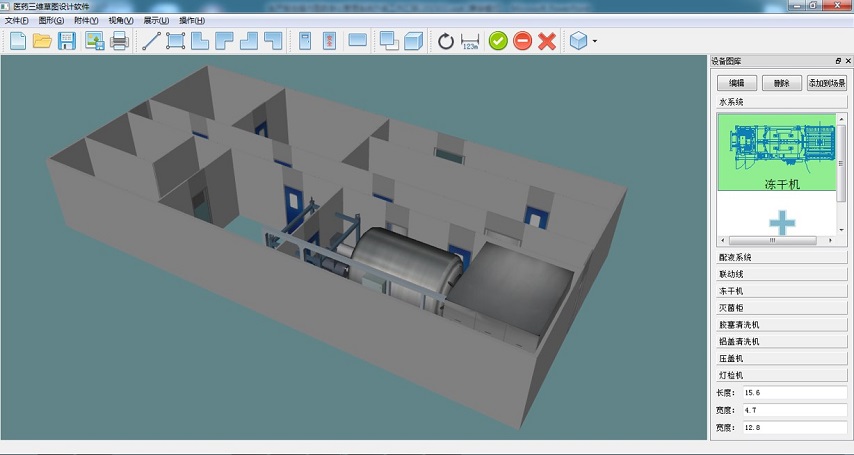Expand the 联动线 equipment category

[x=780, y=274]
